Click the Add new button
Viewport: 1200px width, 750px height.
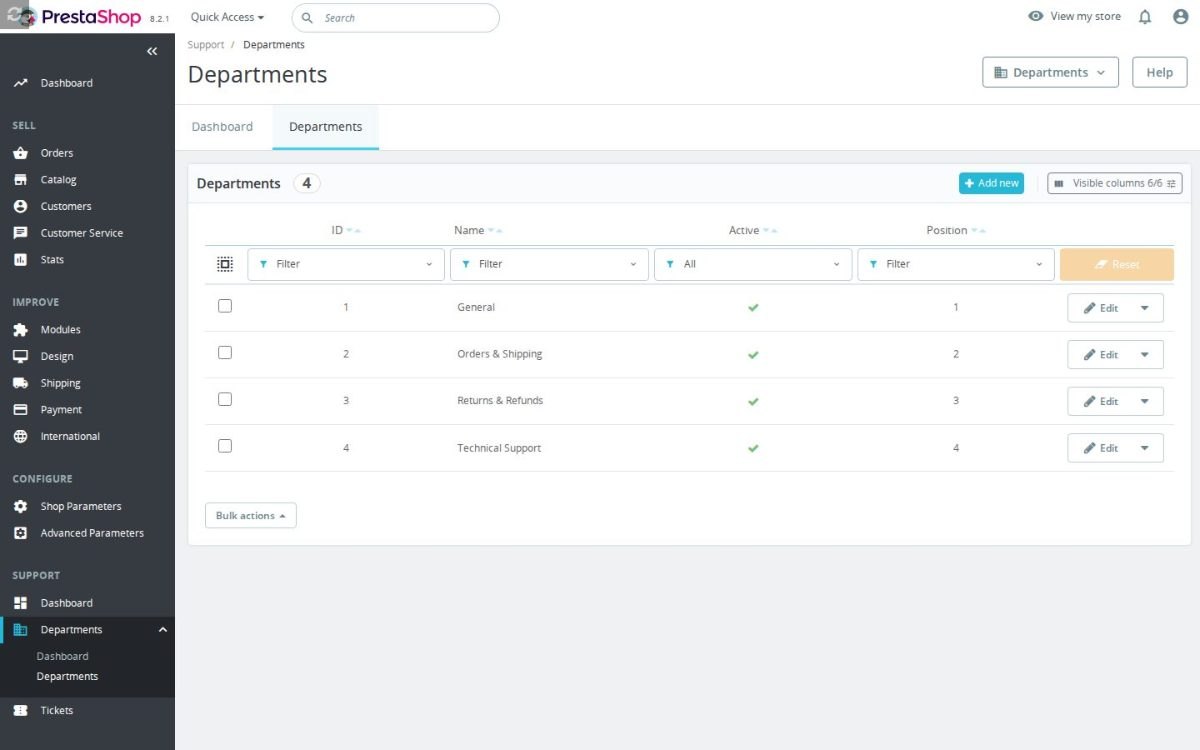click(x=991, y=183)
